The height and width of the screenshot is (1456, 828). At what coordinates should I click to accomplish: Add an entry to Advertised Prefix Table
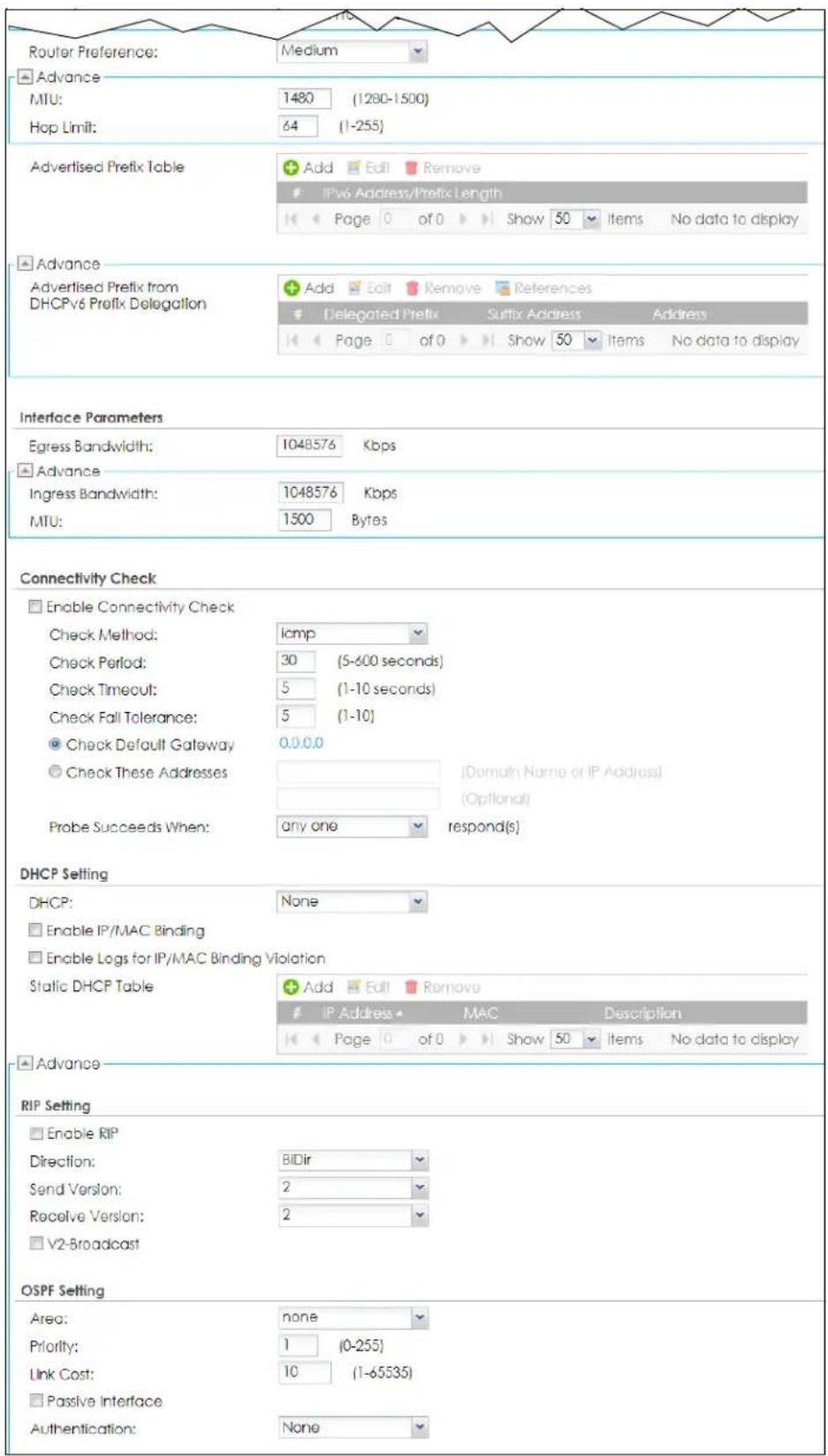pos(308,168)
